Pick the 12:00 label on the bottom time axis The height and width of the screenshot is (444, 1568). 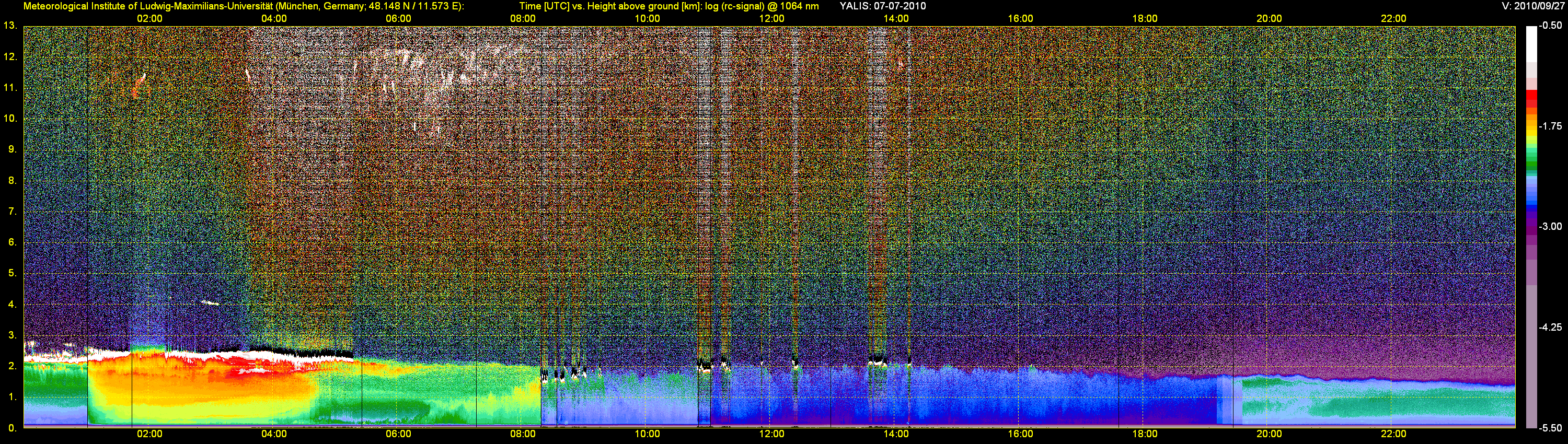pyautogui.click(x=771, y=434)
